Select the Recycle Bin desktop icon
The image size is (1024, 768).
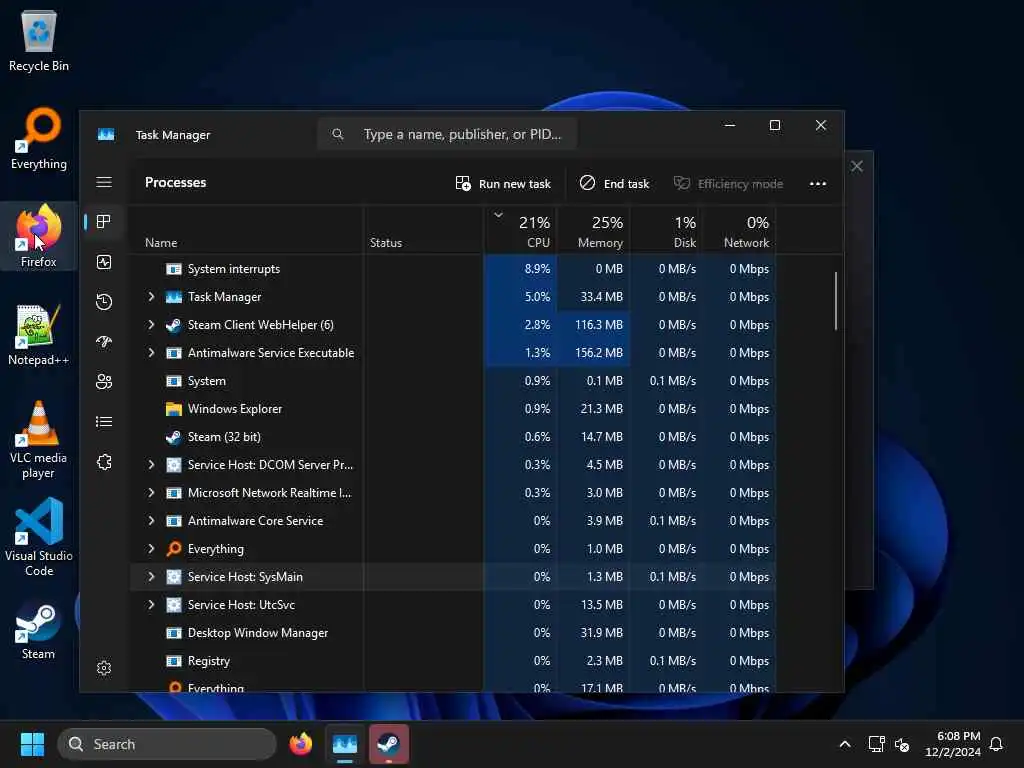(39, 40)
